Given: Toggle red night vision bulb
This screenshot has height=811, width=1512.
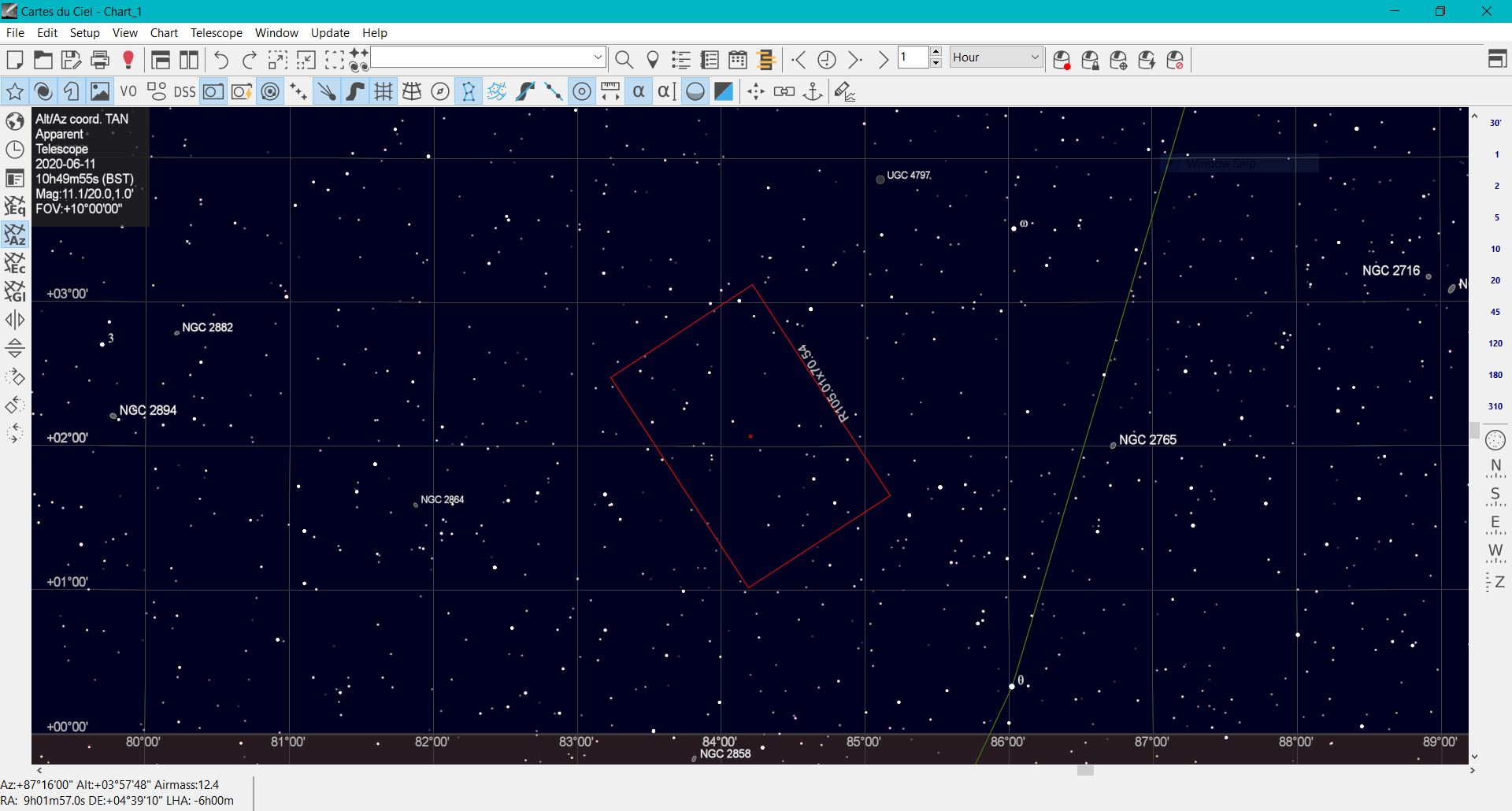Looking at the screenshot, I should [x=128, y=60].
